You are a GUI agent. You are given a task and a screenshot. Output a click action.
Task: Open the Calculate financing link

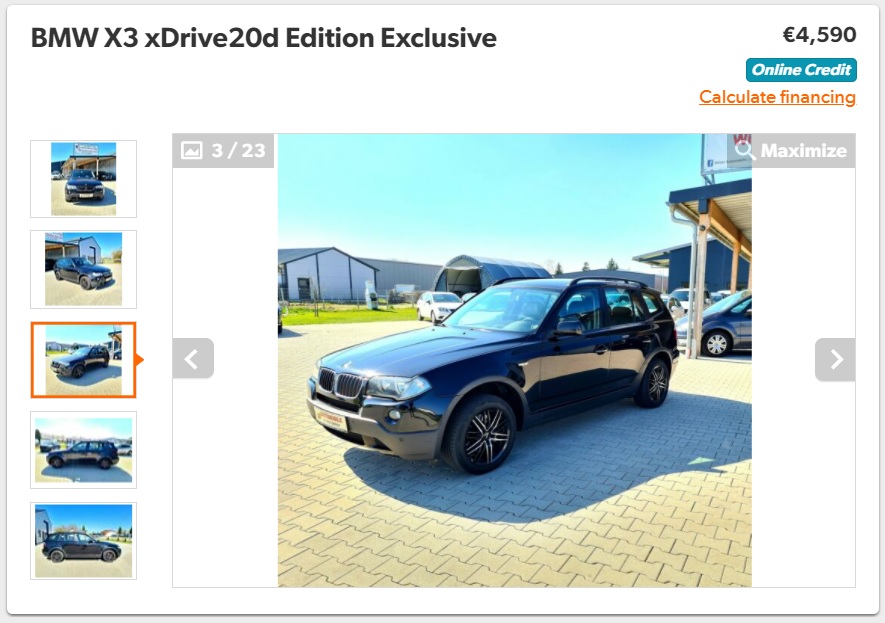(777, 97)
